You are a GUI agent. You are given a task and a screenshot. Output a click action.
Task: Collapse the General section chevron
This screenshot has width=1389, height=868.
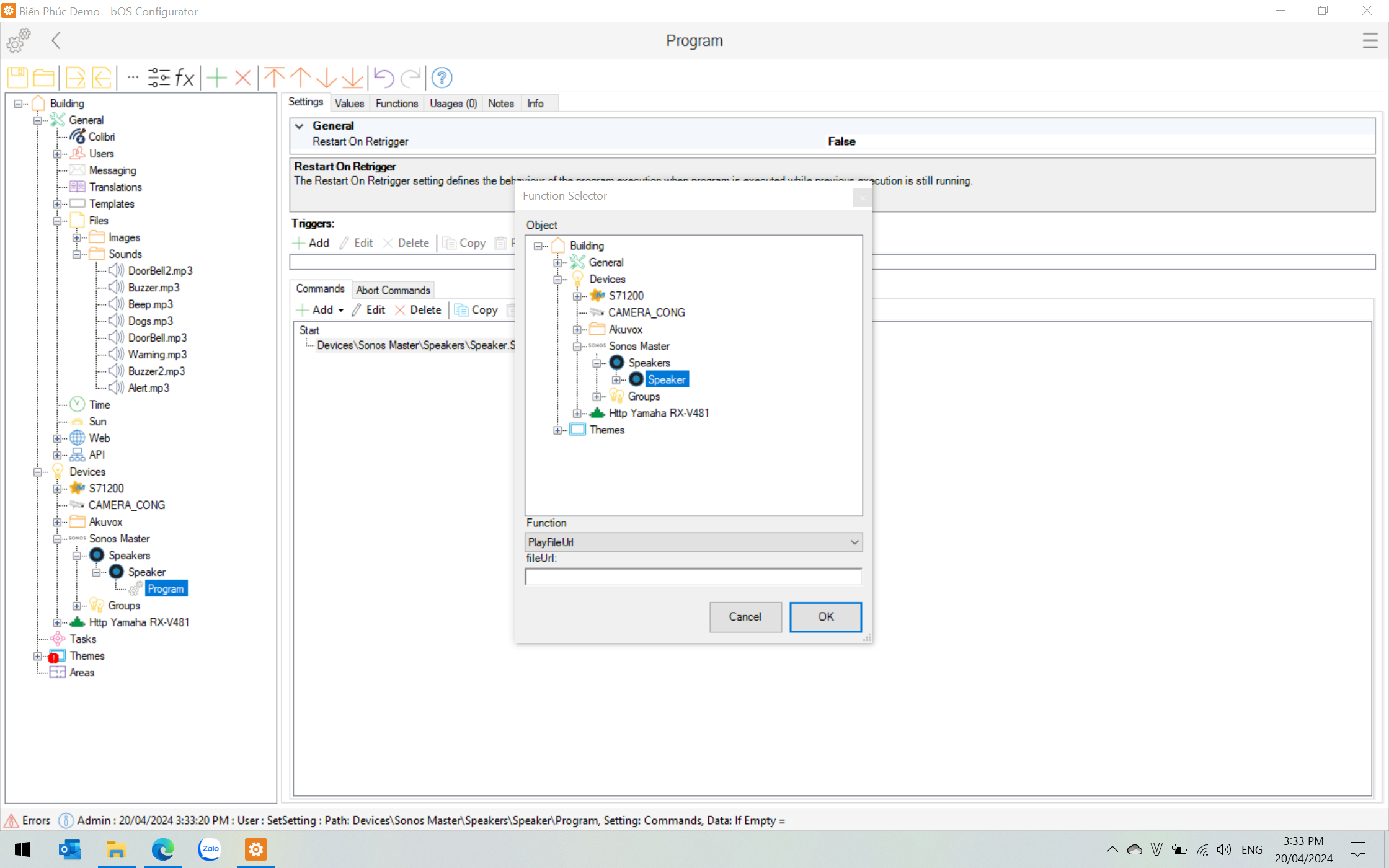click(x=300, y=126)
